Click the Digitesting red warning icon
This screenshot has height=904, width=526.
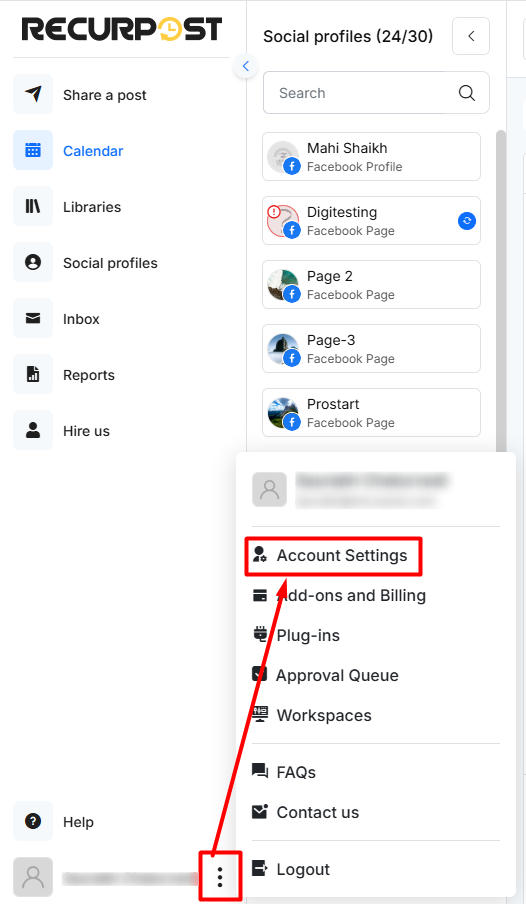pyautogui.click(x=274, y=212)
